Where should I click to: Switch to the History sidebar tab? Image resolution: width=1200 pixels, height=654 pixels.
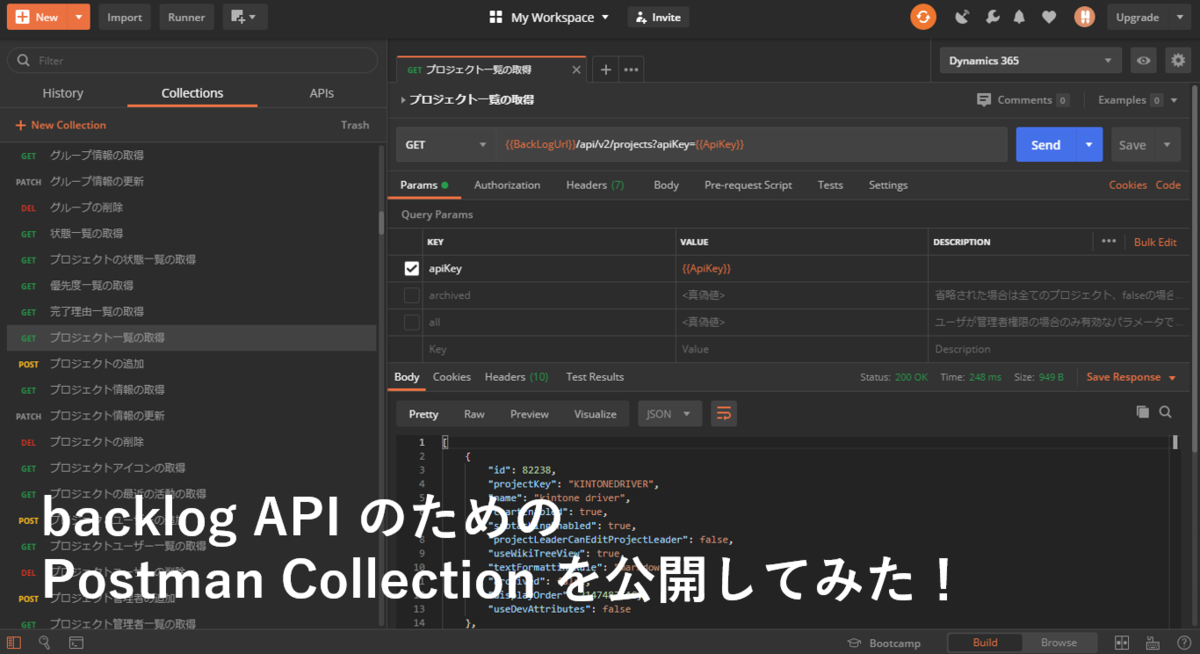click(63, 93)
